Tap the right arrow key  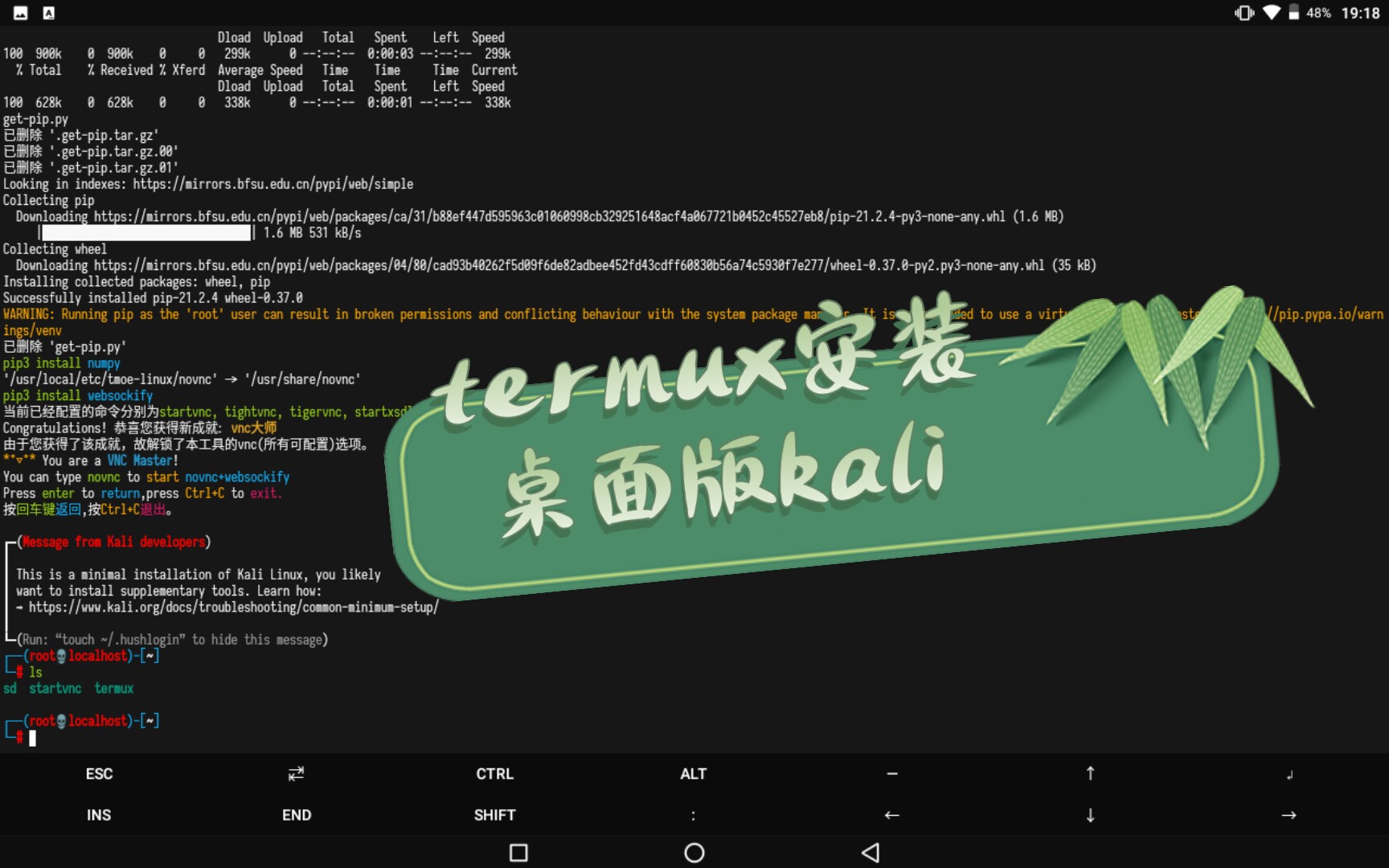pos(1289,815)
